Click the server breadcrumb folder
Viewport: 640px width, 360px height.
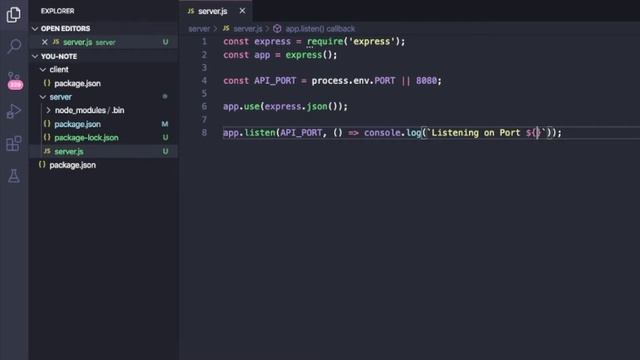(199, 29)
